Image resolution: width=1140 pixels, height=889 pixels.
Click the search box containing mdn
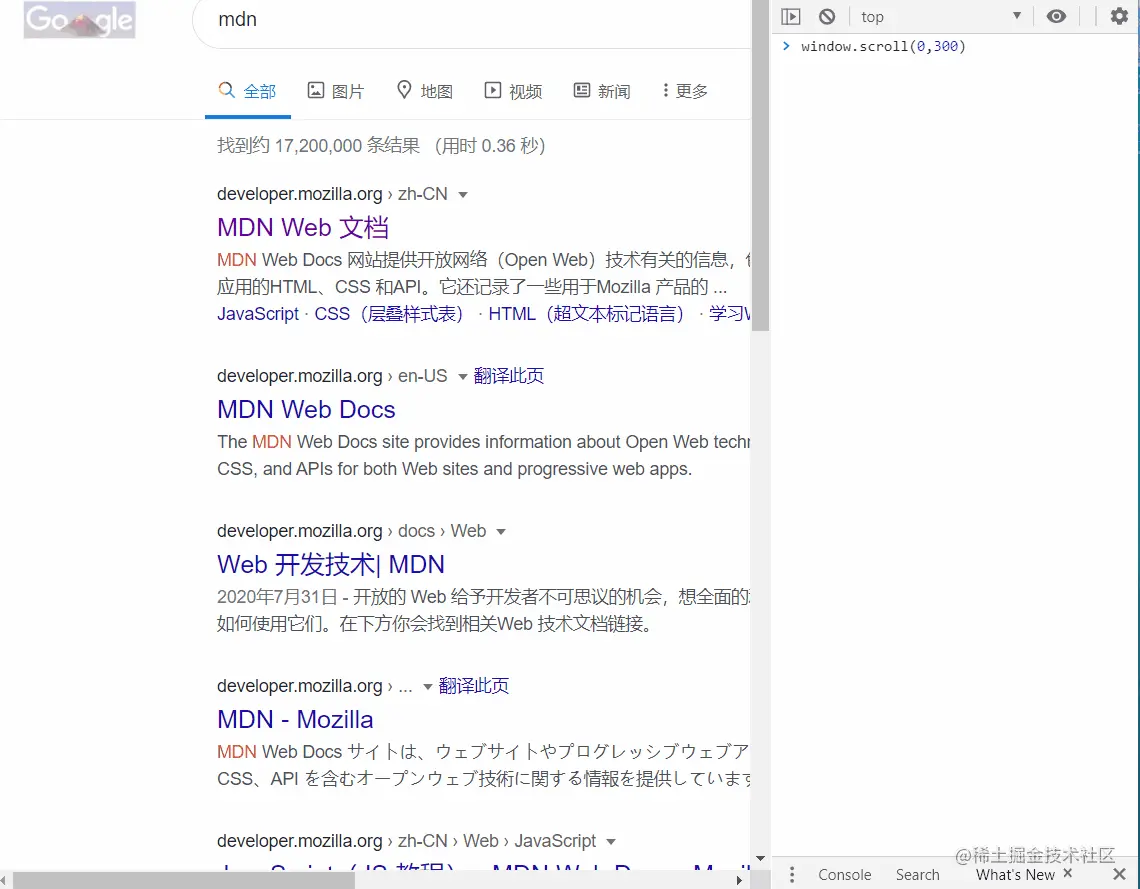coord(473,22)
